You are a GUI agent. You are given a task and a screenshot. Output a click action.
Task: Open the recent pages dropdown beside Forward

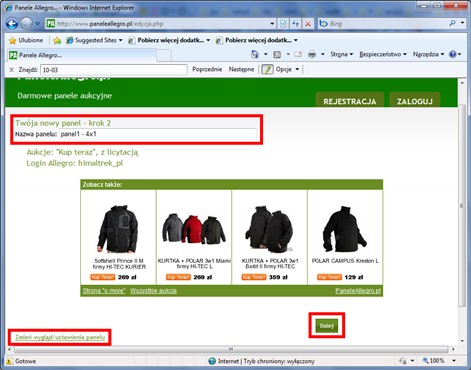37,24
